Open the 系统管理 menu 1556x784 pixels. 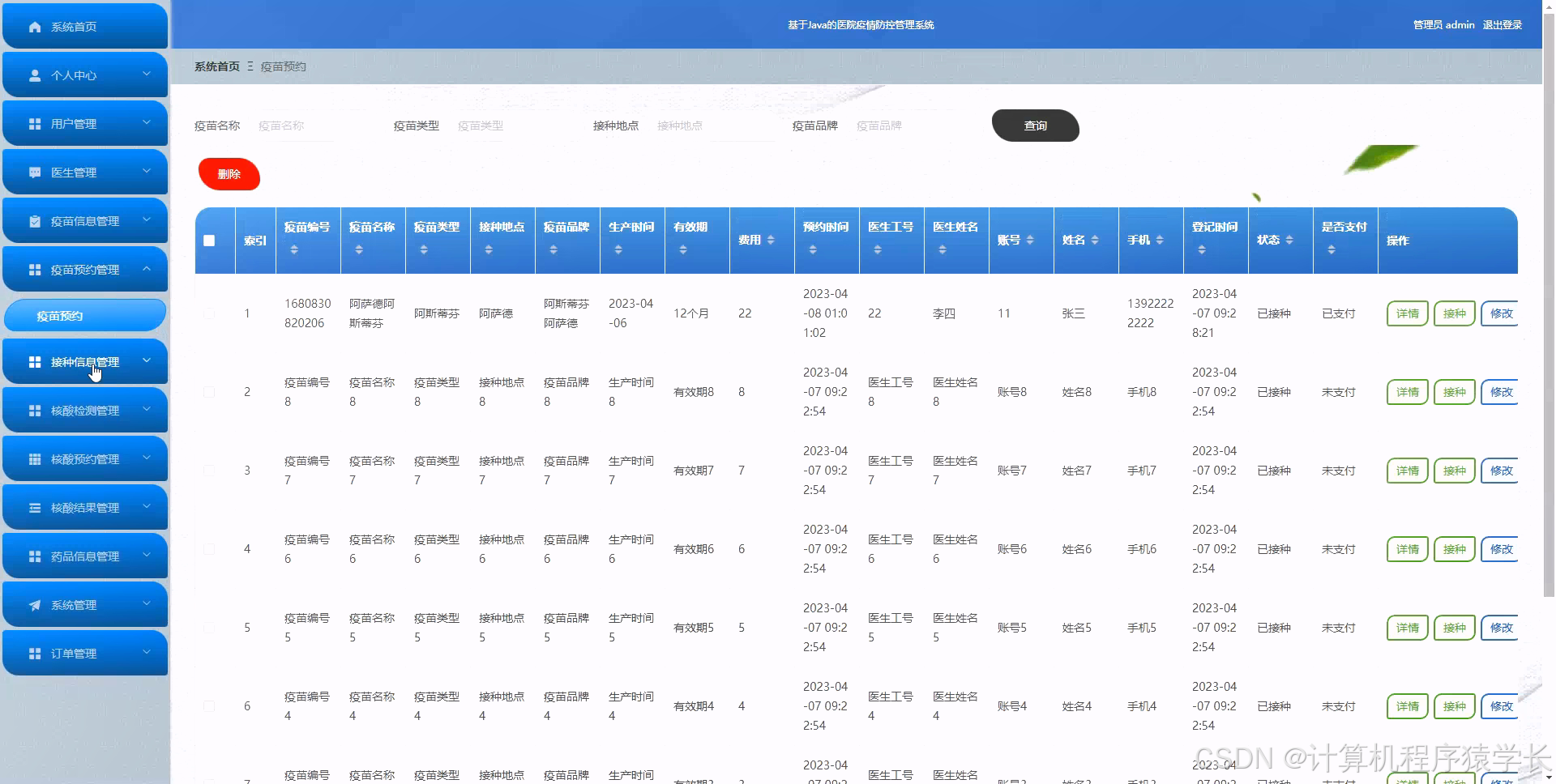click(x=85, y=605)
